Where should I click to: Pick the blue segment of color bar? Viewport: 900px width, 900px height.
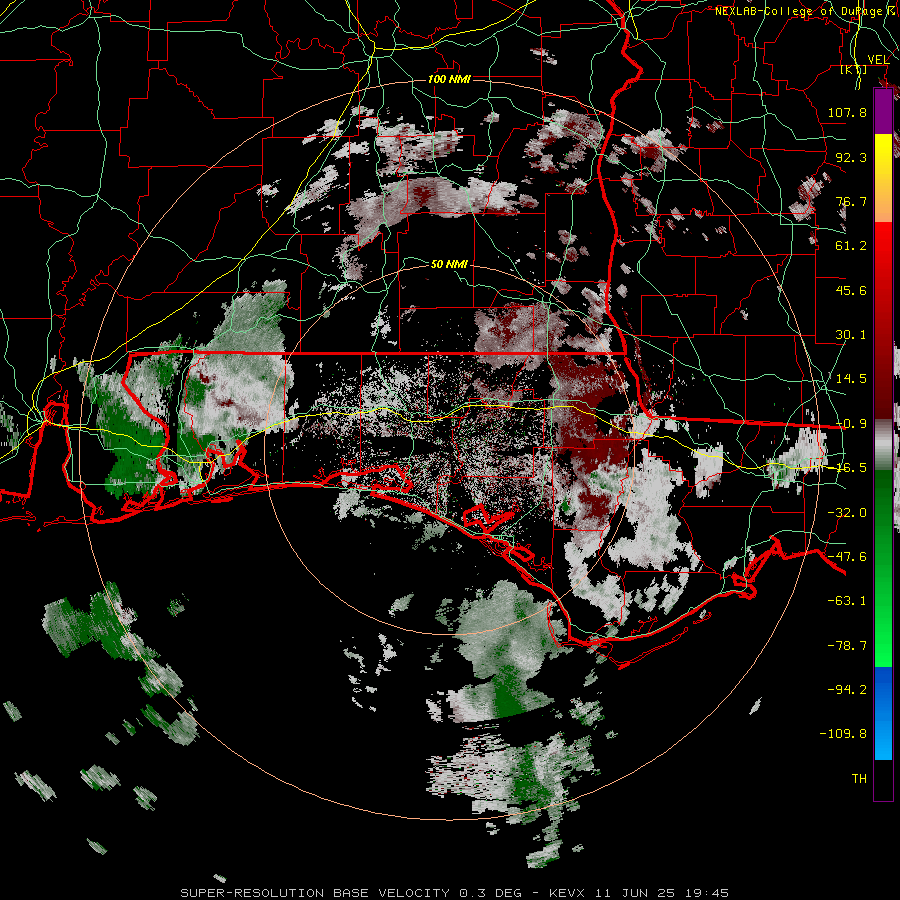click(883, 713)
